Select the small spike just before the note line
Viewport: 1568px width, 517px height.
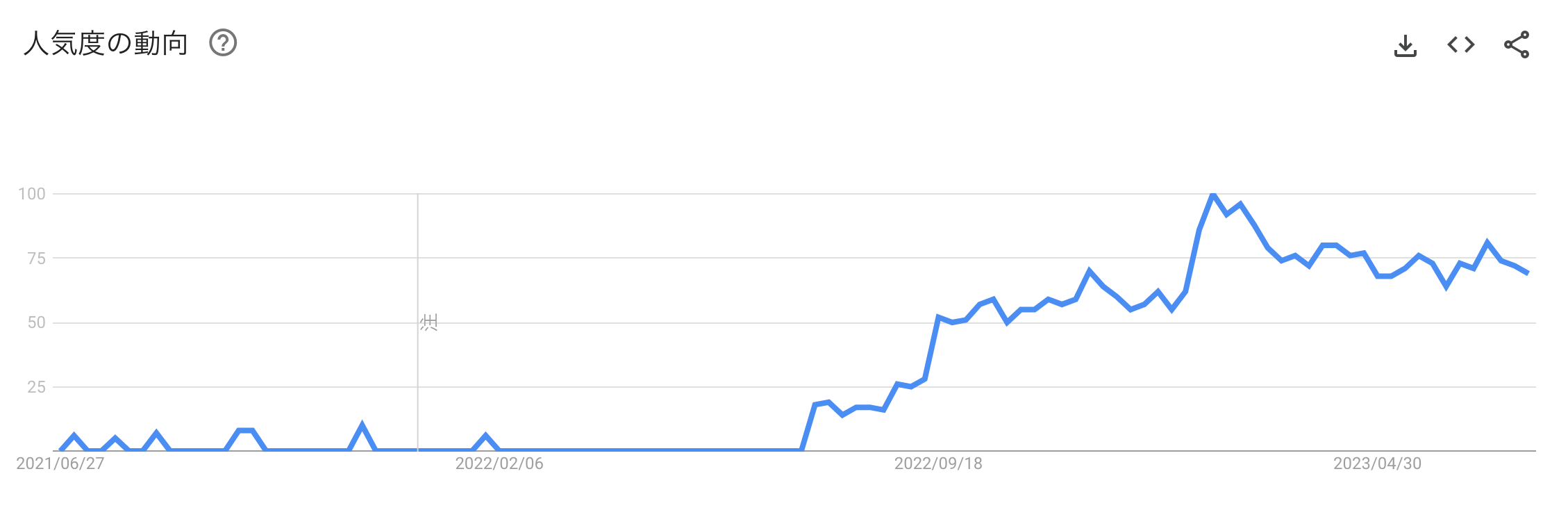tap(362, 425)
